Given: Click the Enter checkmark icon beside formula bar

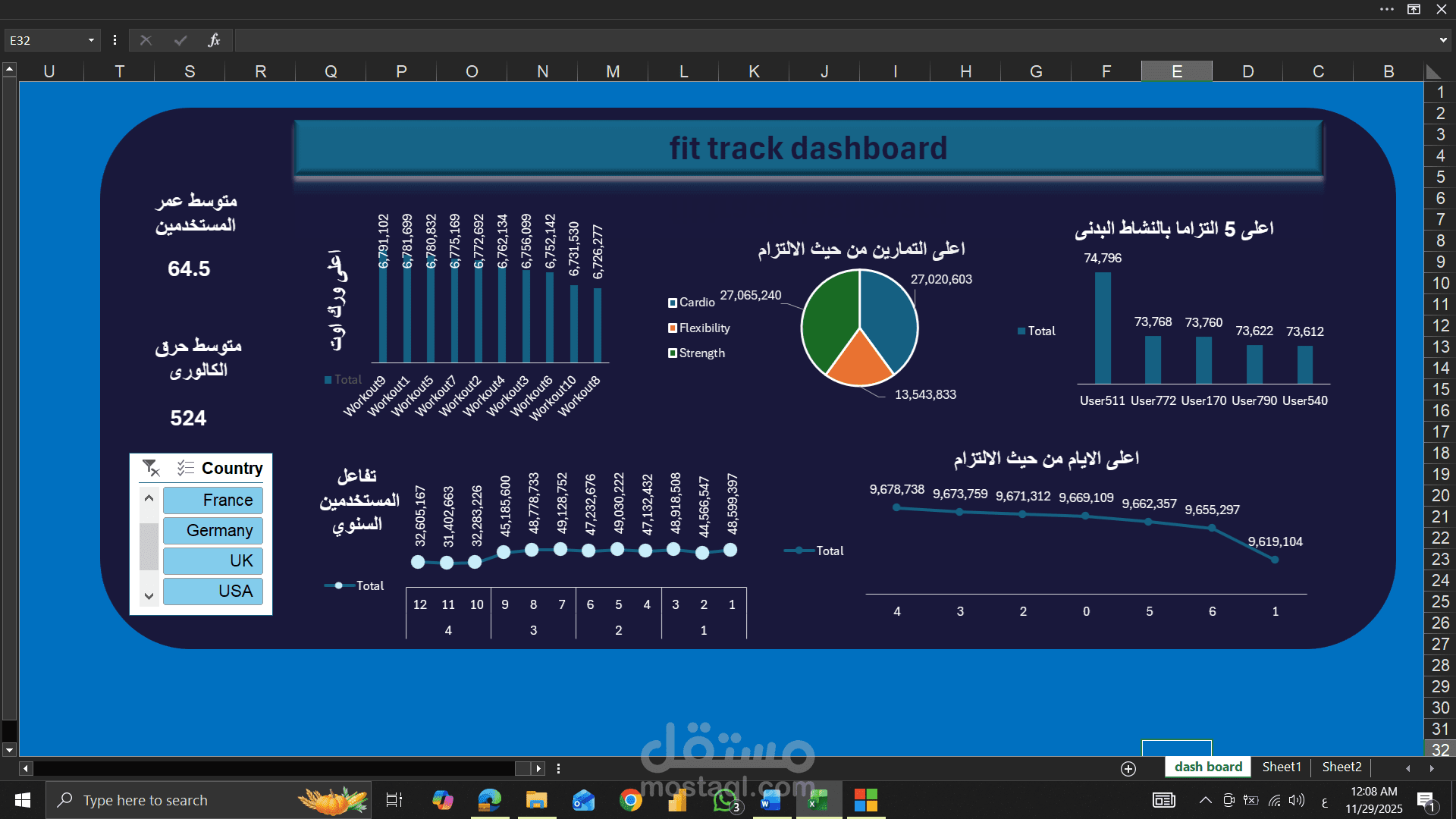Looking at the screenshot, I should click(180, 39).
